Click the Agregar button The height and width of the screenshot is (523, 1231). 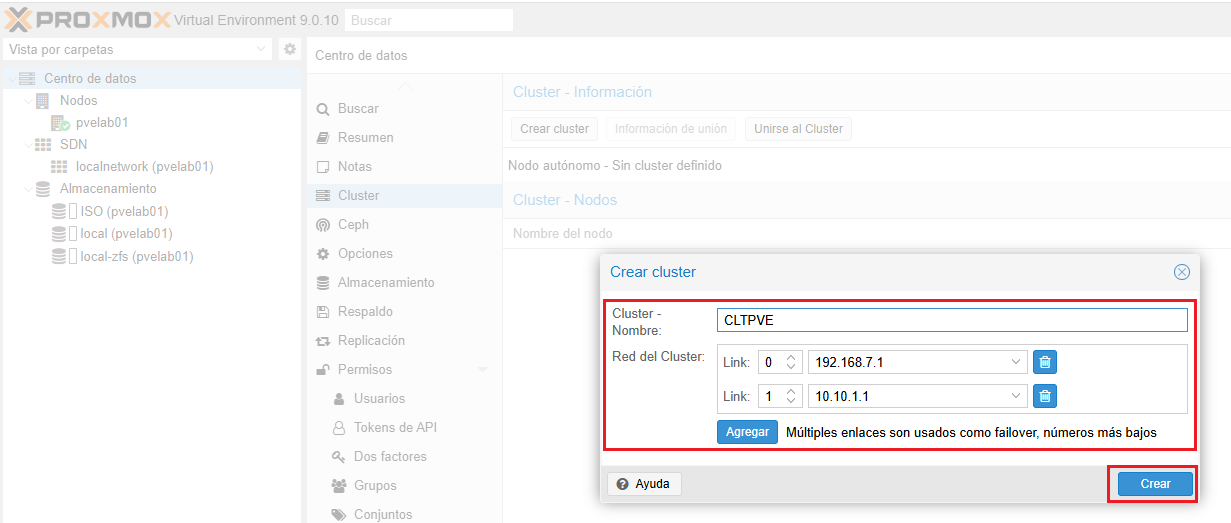pos(747,432)
